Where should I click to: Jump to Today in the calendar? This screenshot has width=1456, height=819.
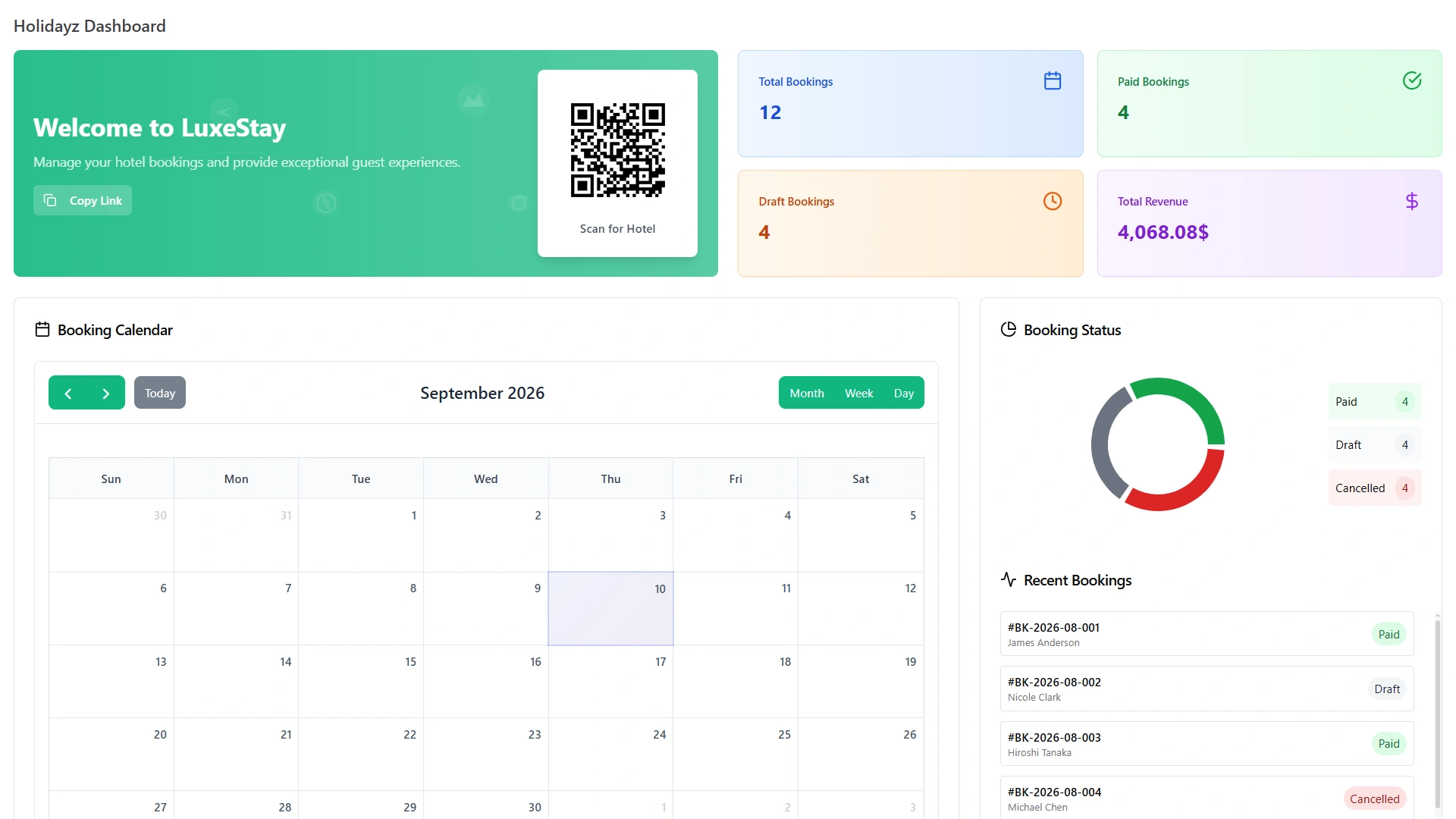[160, 393]
